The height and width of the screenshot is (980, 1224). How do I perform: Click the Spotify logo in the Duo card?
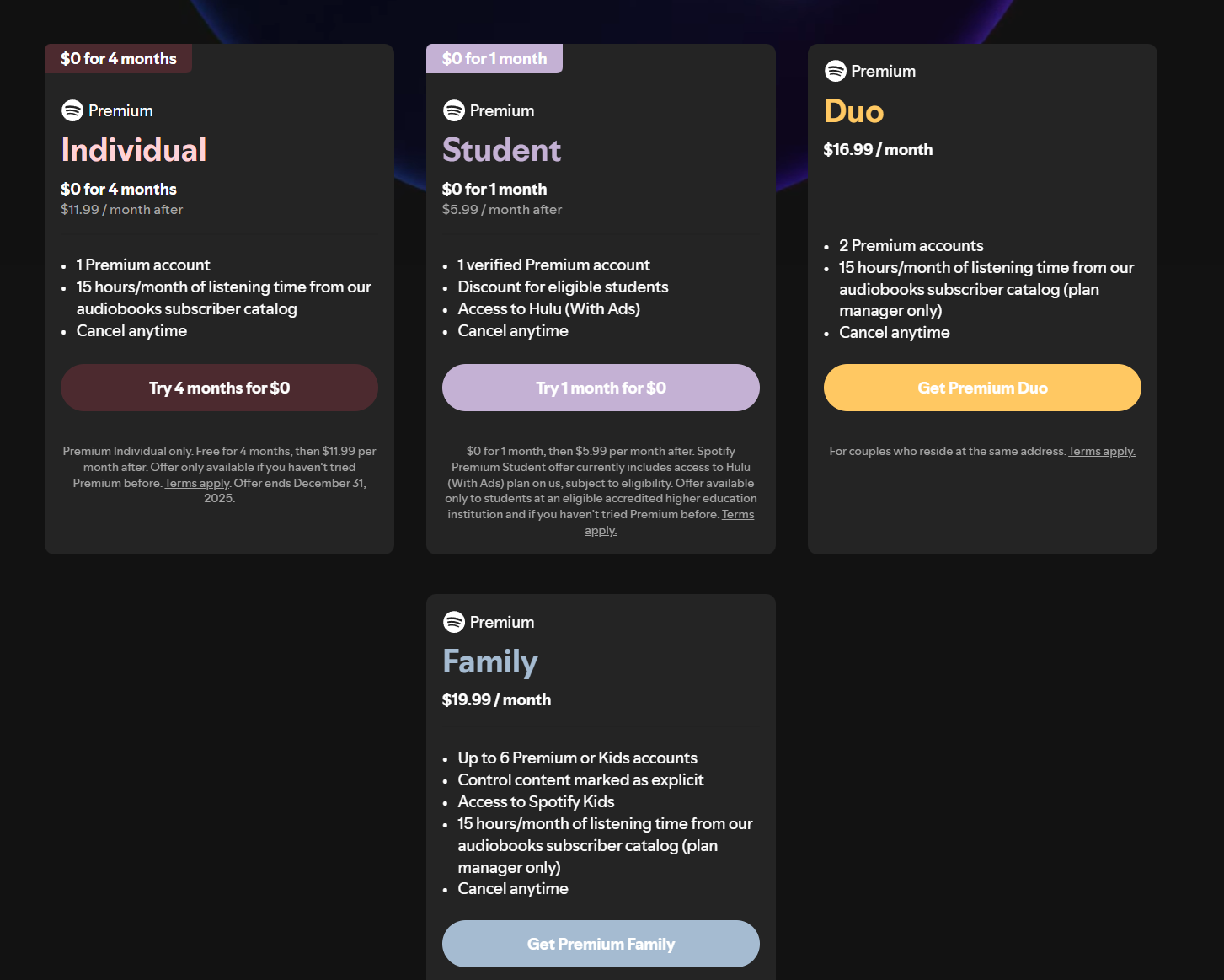(x=835, y=71)
